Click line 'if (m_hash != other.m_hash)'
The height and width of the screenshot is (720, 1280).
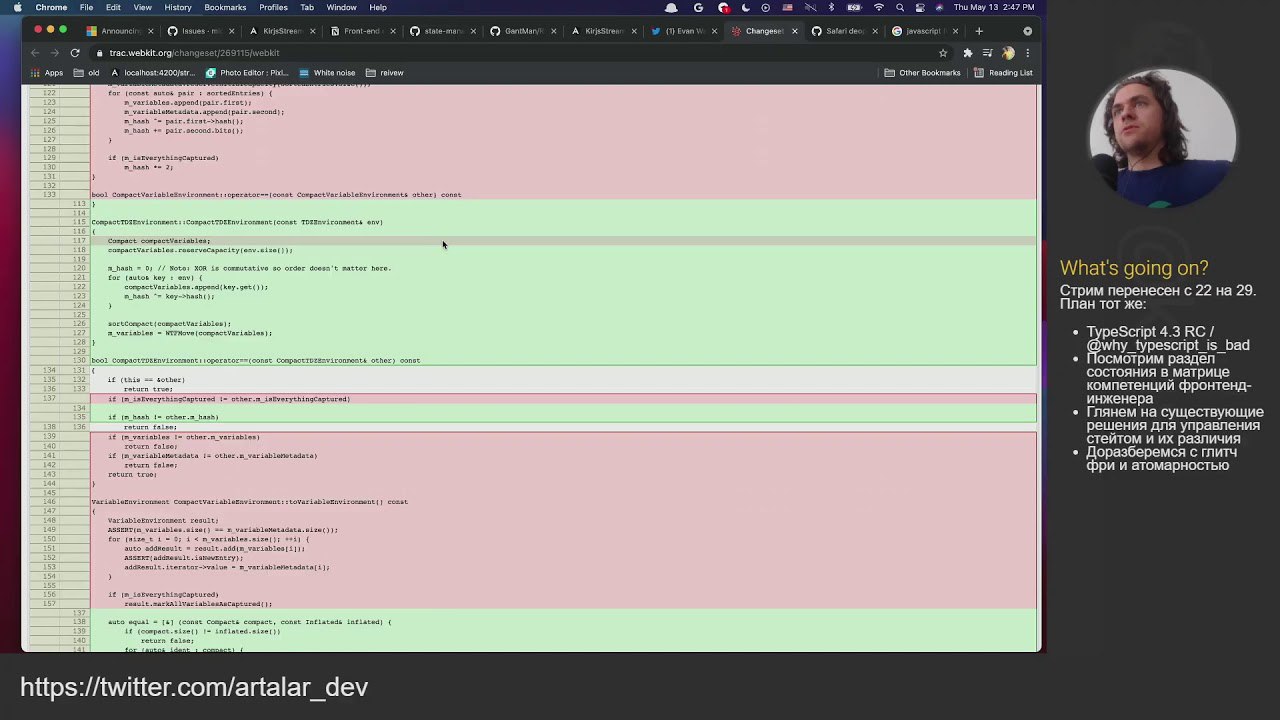pyautogui.click(x=163, y=417)
